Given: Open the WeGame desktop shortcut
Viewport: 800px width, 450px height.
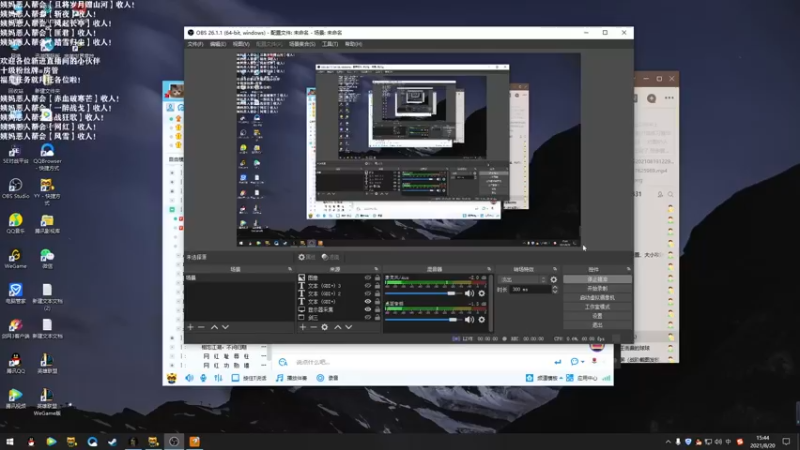Looking at the screenshot, I should click(15, 259).
